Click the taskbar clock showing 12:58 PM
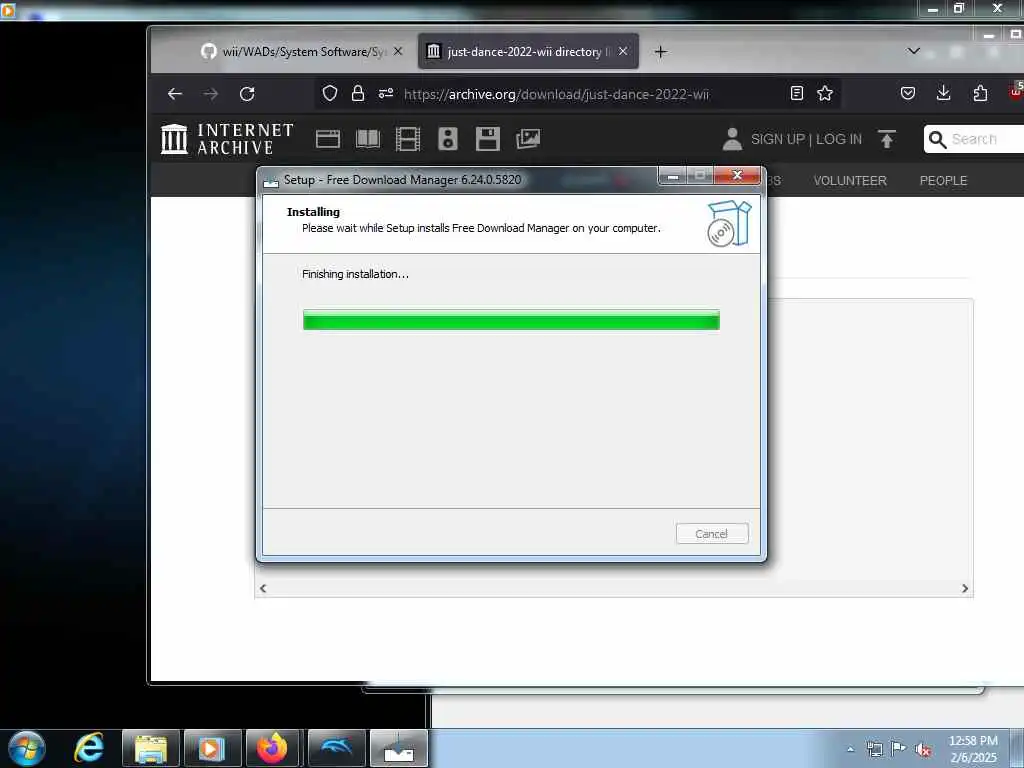1024x768 pixels. click(973, 749)
